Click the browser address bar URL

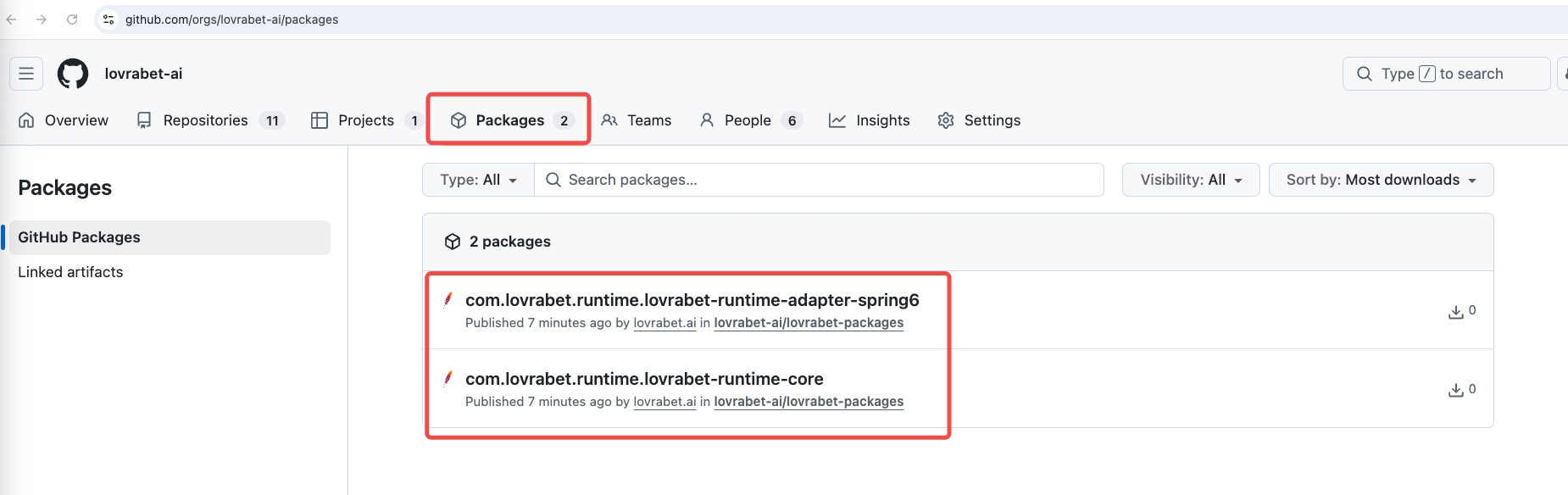(231, 19)
